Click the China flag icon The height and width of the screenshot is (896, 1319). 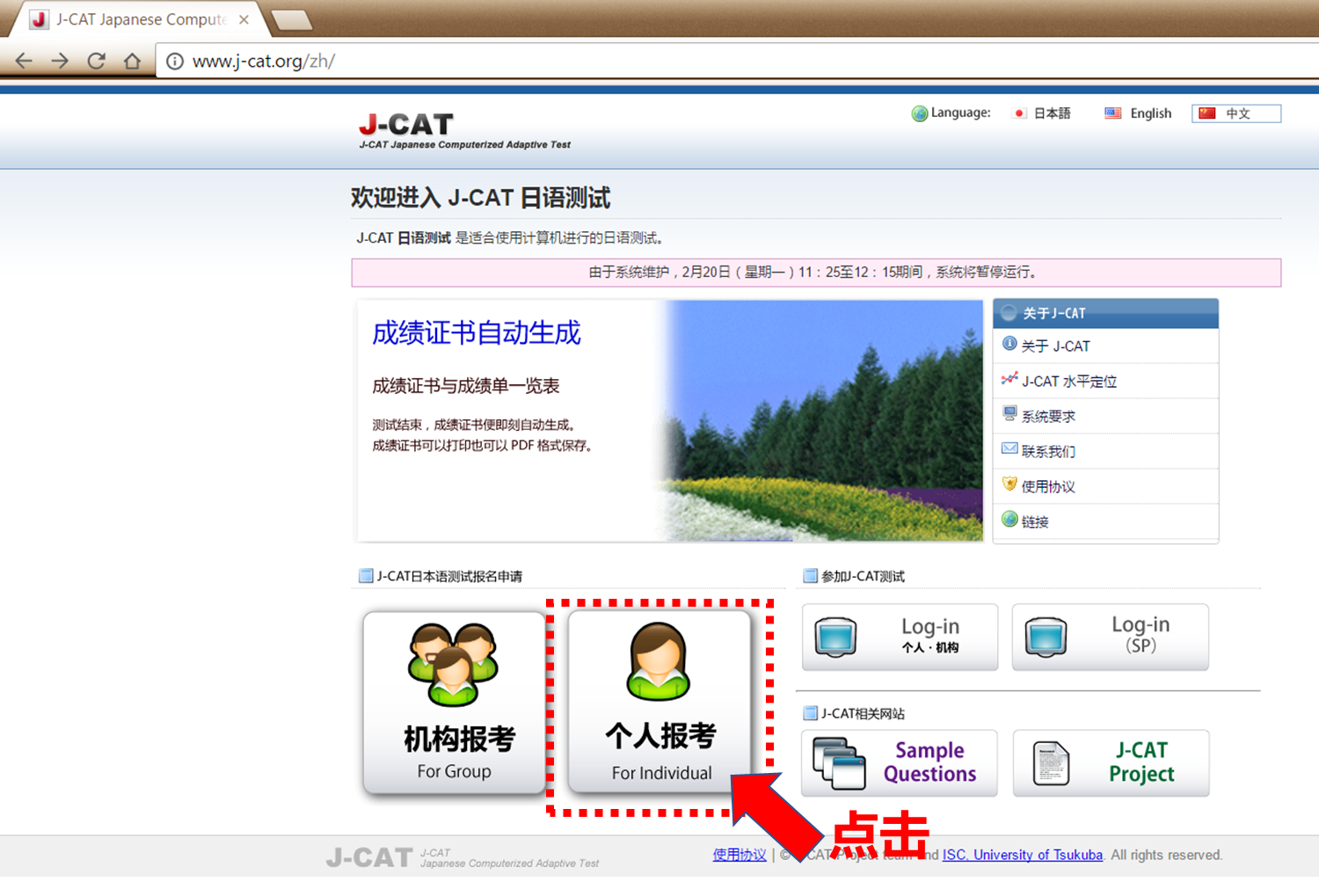pyautogui.click(x=1207, y=113)
